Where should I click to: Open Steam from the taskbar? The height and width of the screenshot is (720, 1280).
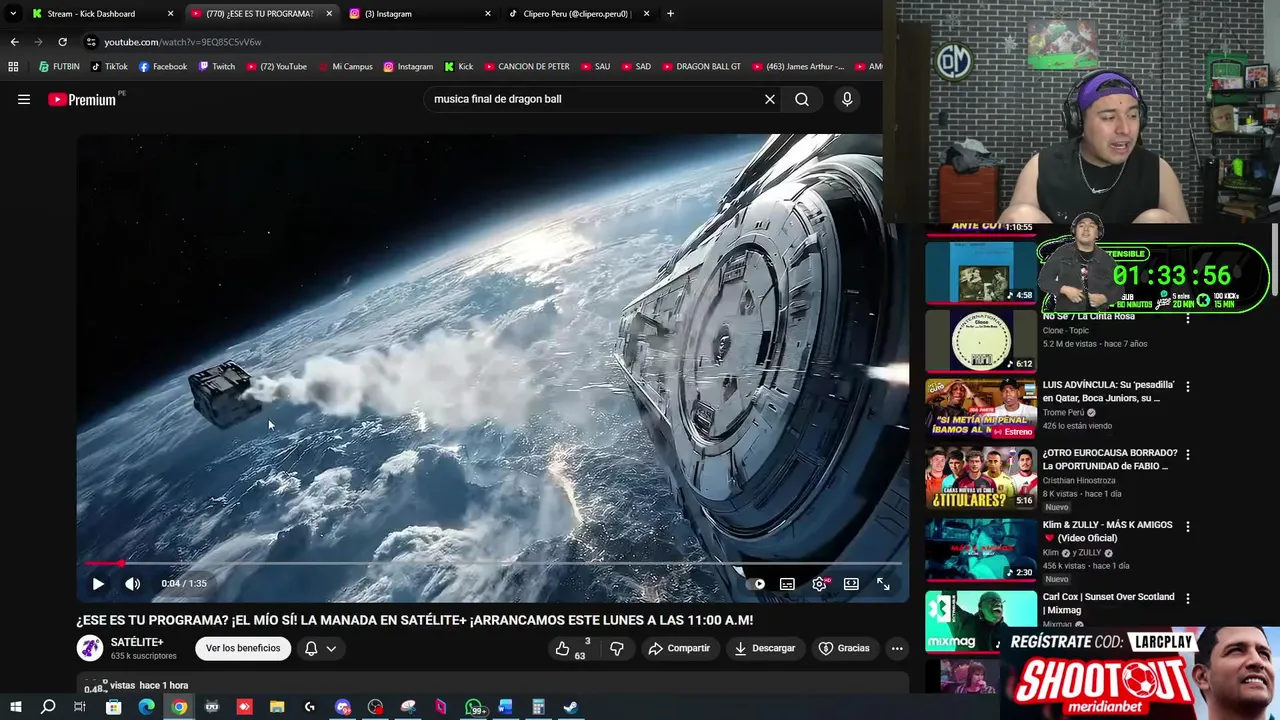pos(570,707)
